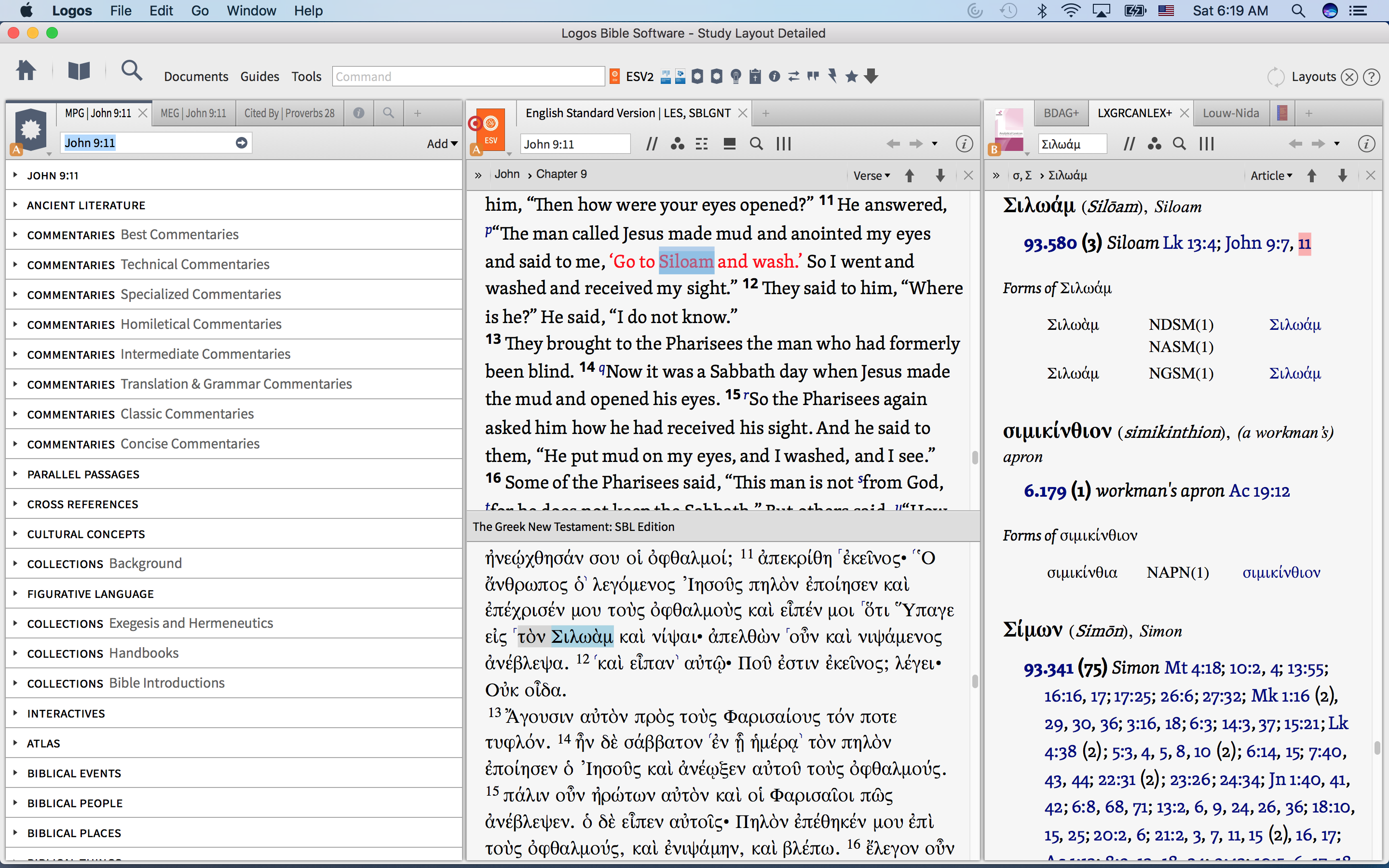
Task: Open the main toolbar Search magnifier
Action: tap(132, 70)
